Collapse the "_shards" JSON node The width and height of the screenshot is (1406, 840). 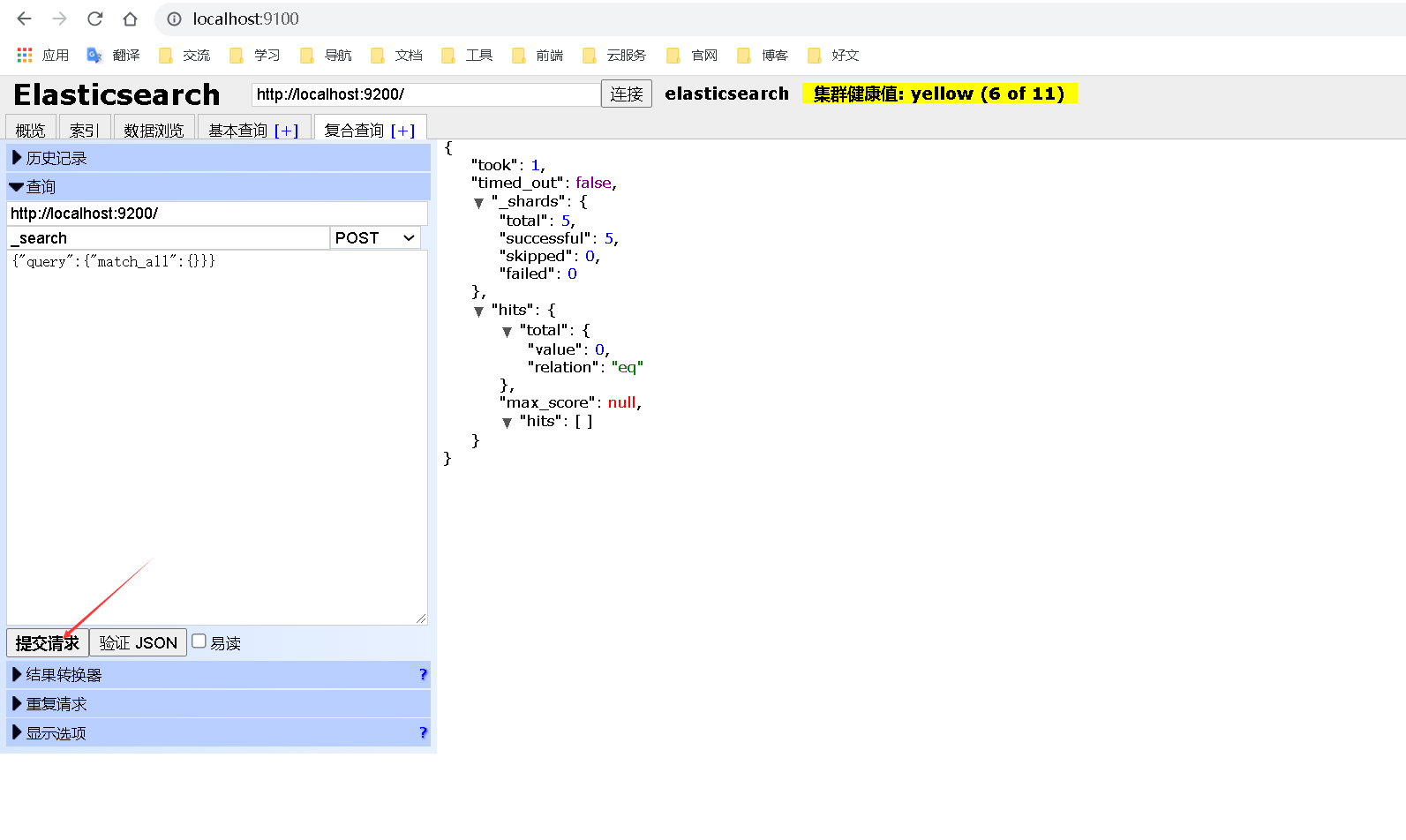pos(478,203)
